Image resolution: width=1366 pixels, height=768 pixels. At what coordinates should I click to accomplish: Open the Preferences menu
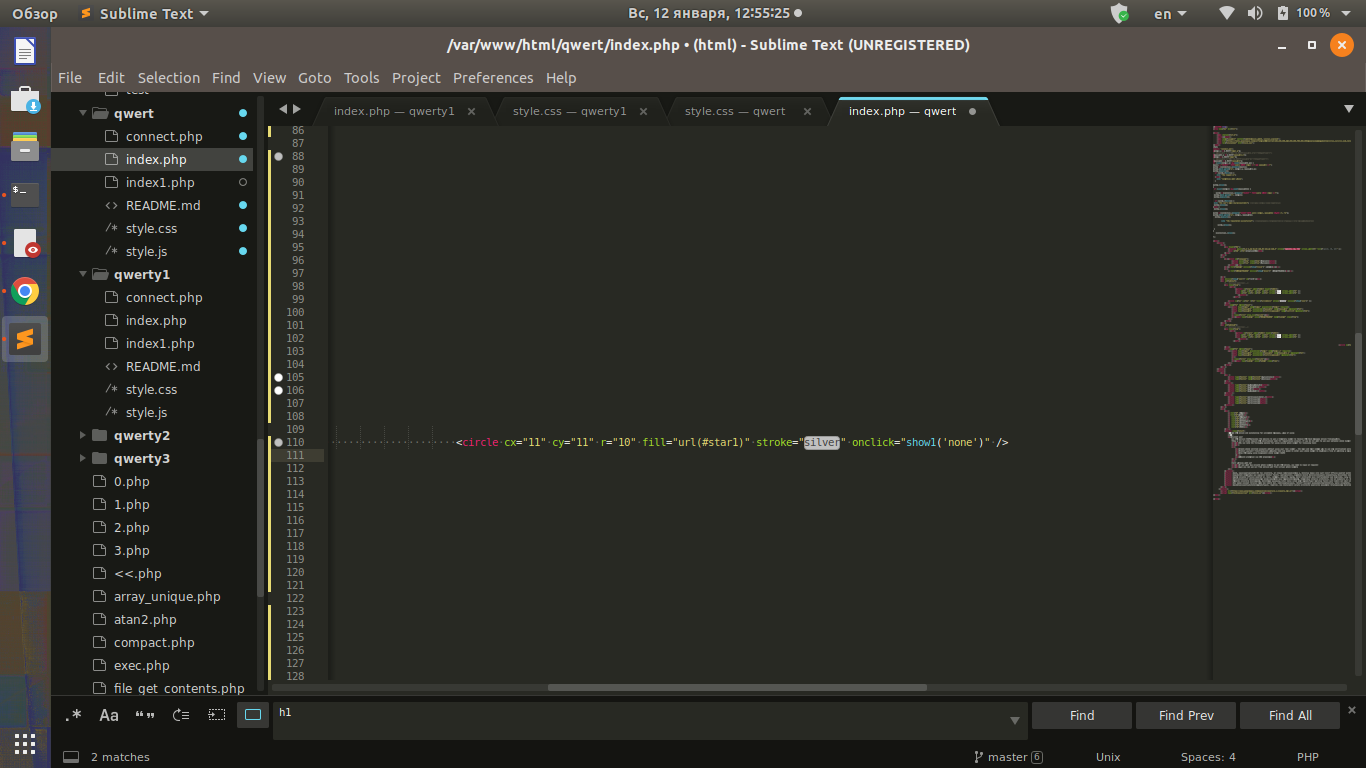493,78
